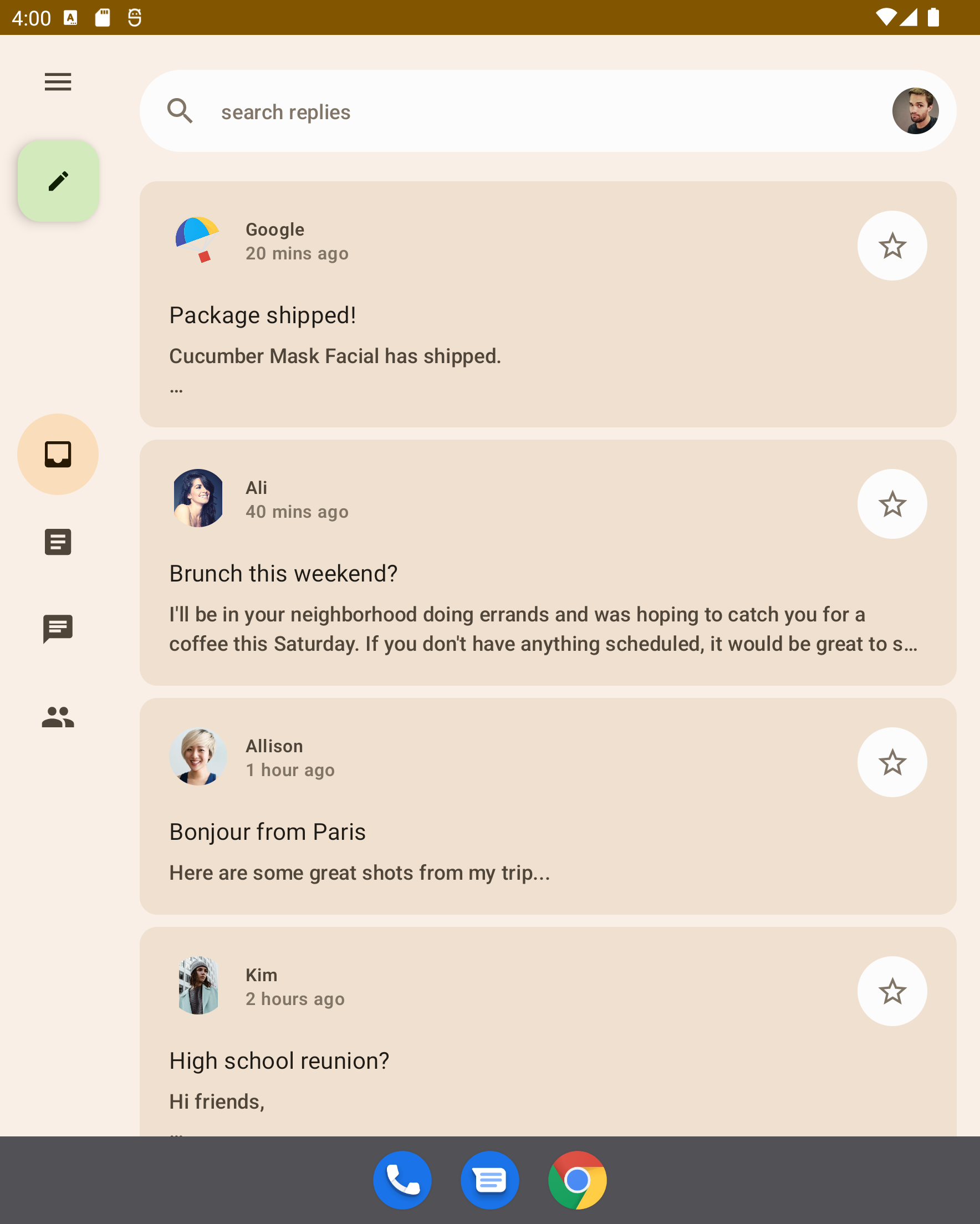Launch the Phone app from the taskbar
The height and width of the screenshot is (1224, 980).
tap(402, 1180)
